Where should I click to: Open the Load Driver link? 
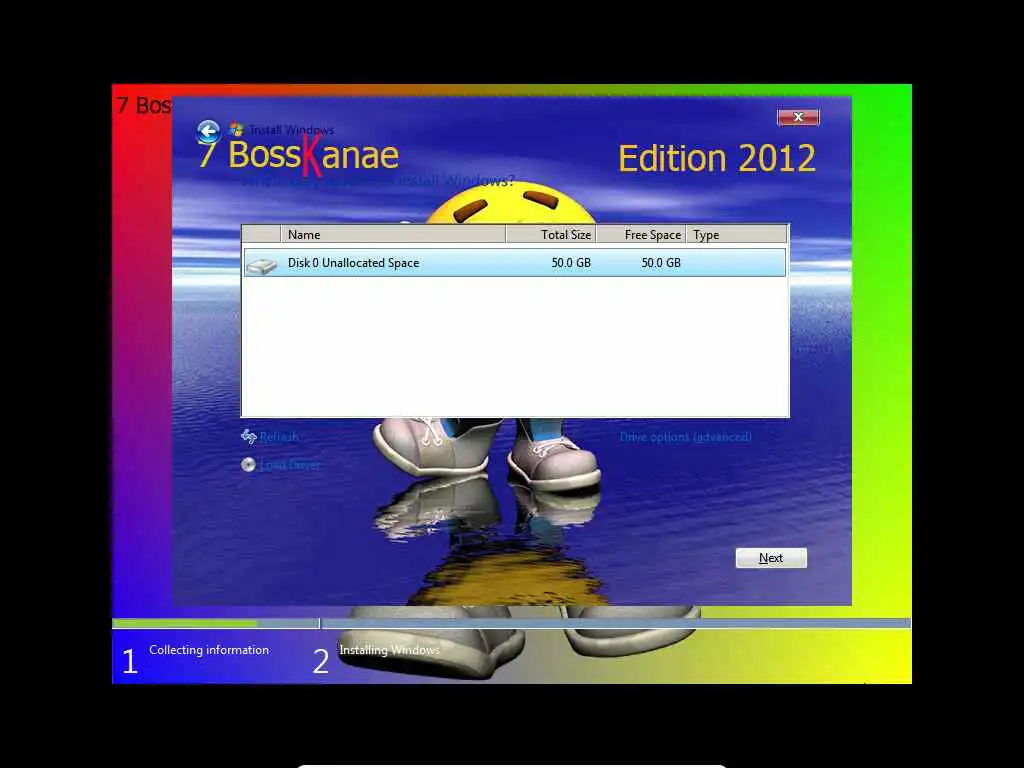(290, 465)
